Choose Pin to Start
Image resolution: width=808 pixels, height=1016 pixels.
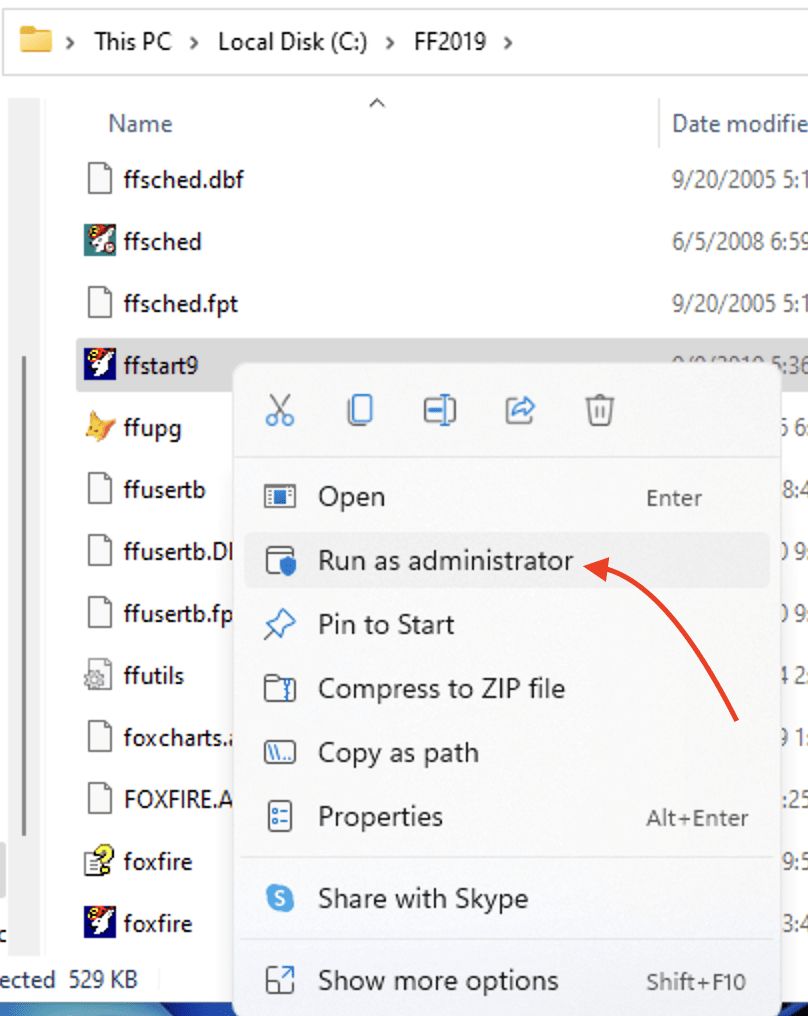point(507,625)
